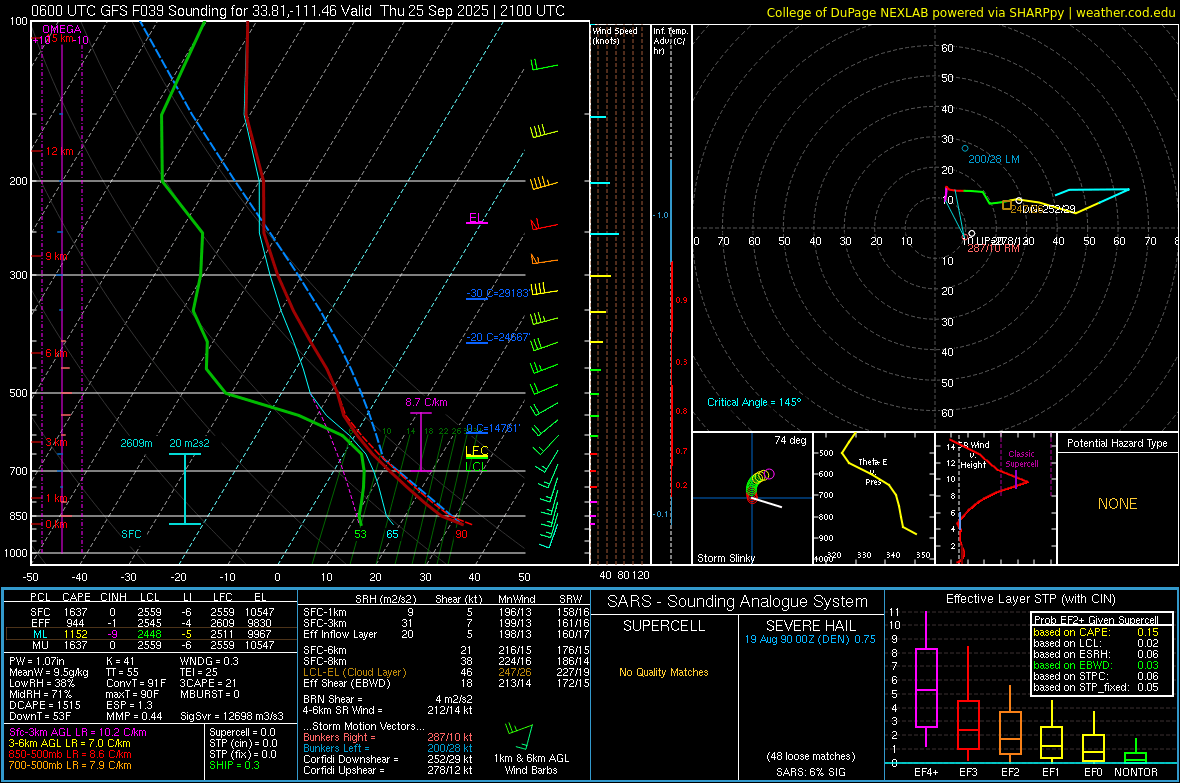Screen dimensions: 1180x783
Task: Select the OMEGA label at top left
Action: [62, 29]
